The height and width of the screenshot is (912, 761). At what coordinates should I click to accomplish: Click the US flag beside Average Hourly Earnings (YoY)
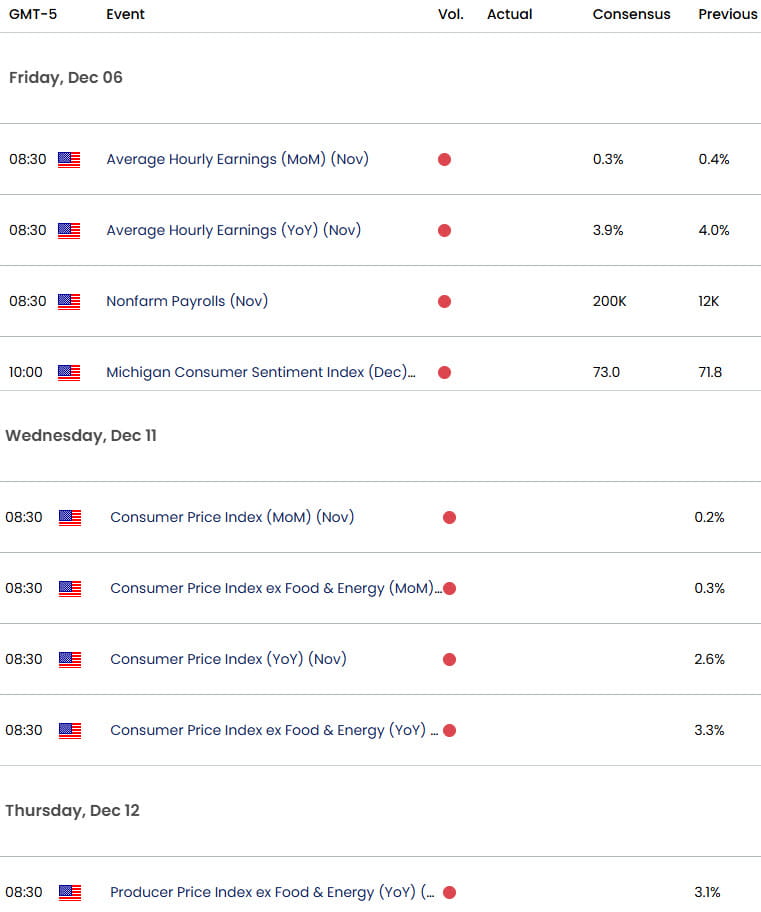(68, 230)
